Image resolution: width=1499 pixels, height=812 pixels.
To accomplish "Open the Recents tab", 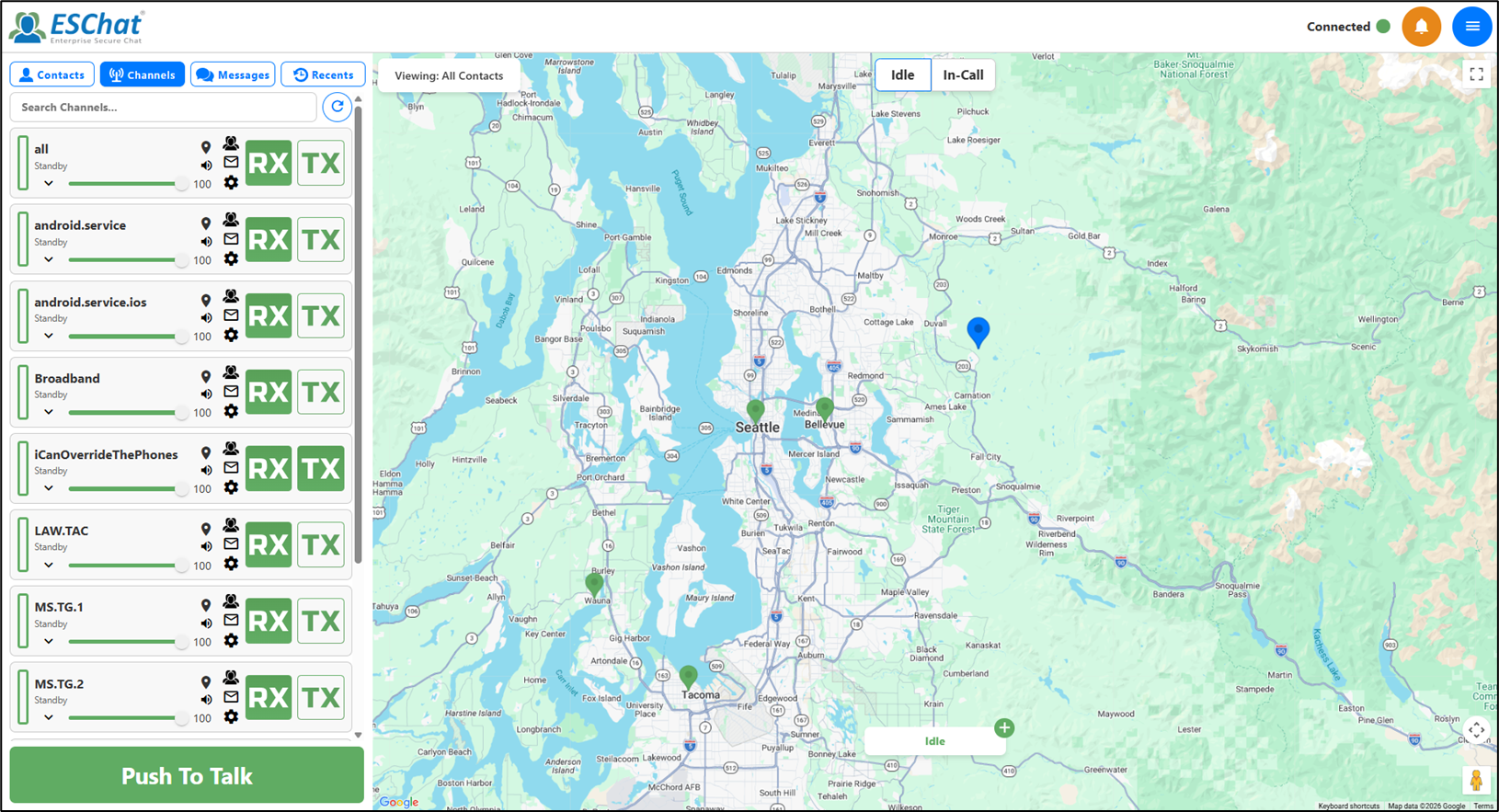I will click(323, 74).
